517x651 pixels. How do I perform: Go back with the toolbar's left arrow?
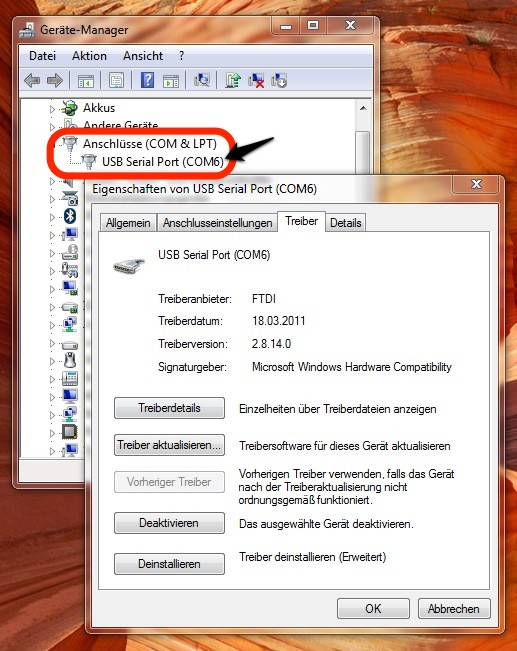pyautogui.click(x=32, y=80)
